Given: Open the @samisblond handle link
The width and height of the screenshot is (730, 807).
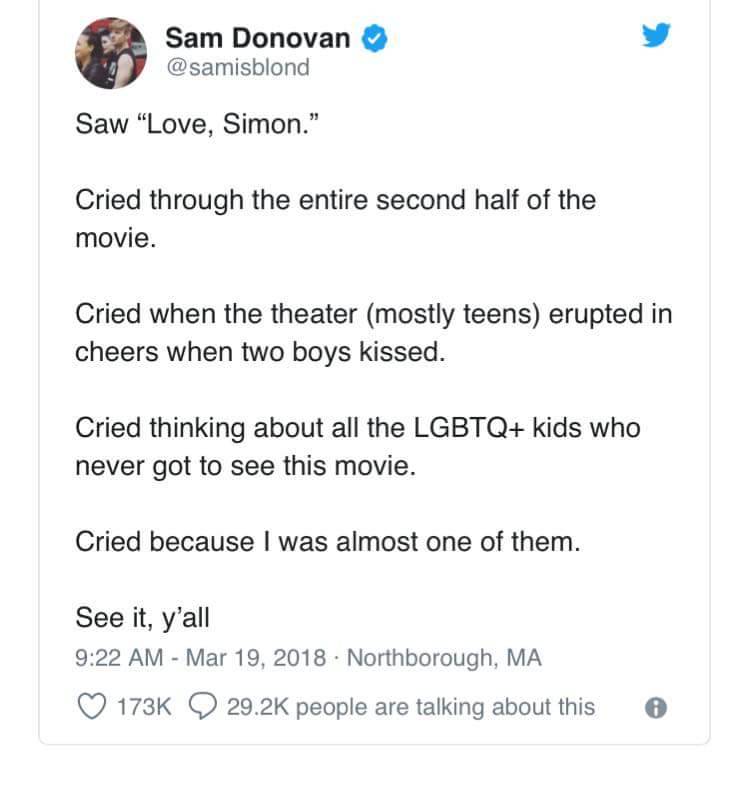Looking at the screenshot, I should 237,68.
